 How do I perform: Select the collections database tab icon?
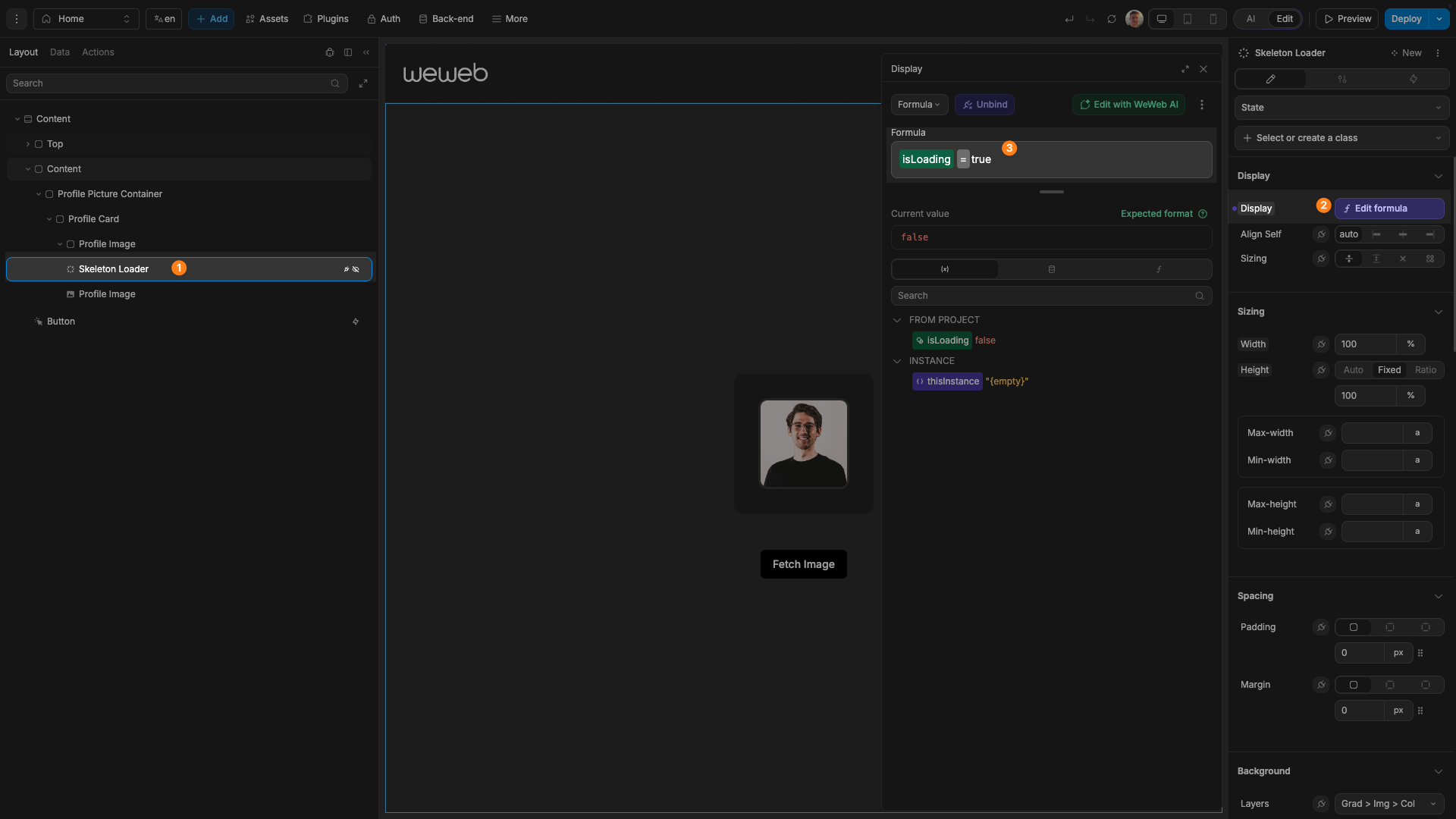coord(1050,269)
